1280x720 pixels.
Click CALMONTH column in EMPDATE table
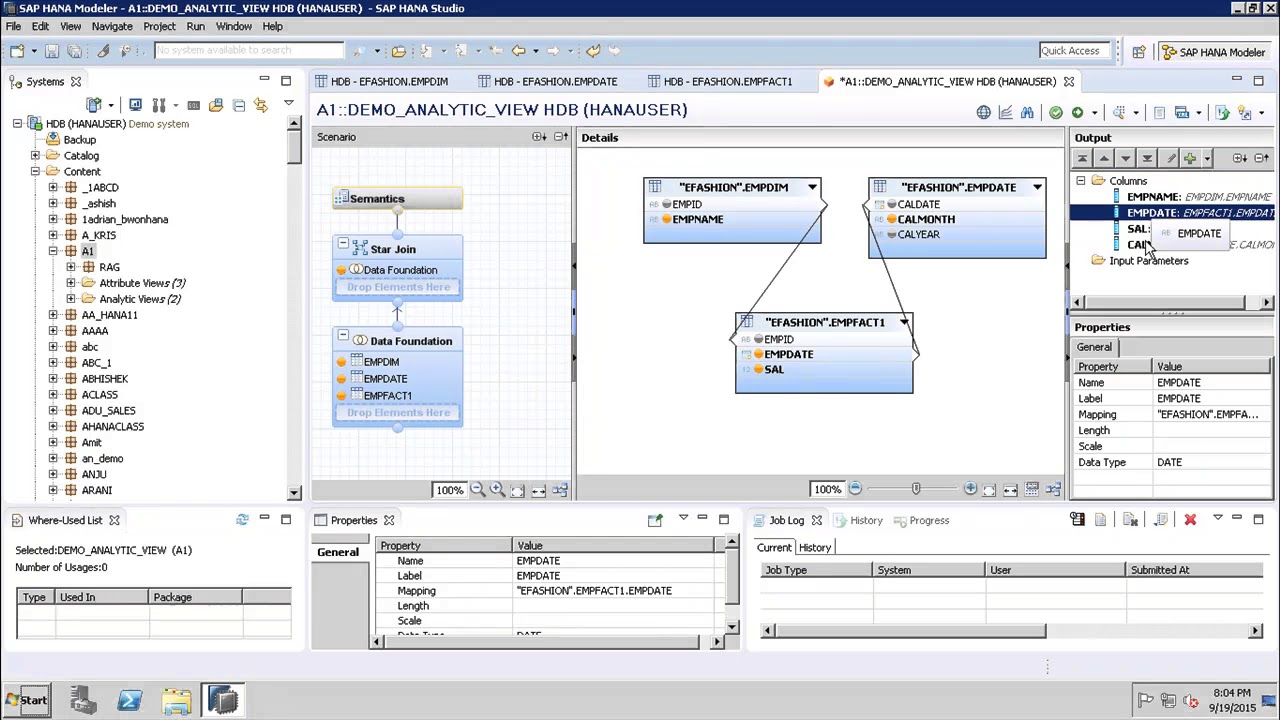(926, 219)
